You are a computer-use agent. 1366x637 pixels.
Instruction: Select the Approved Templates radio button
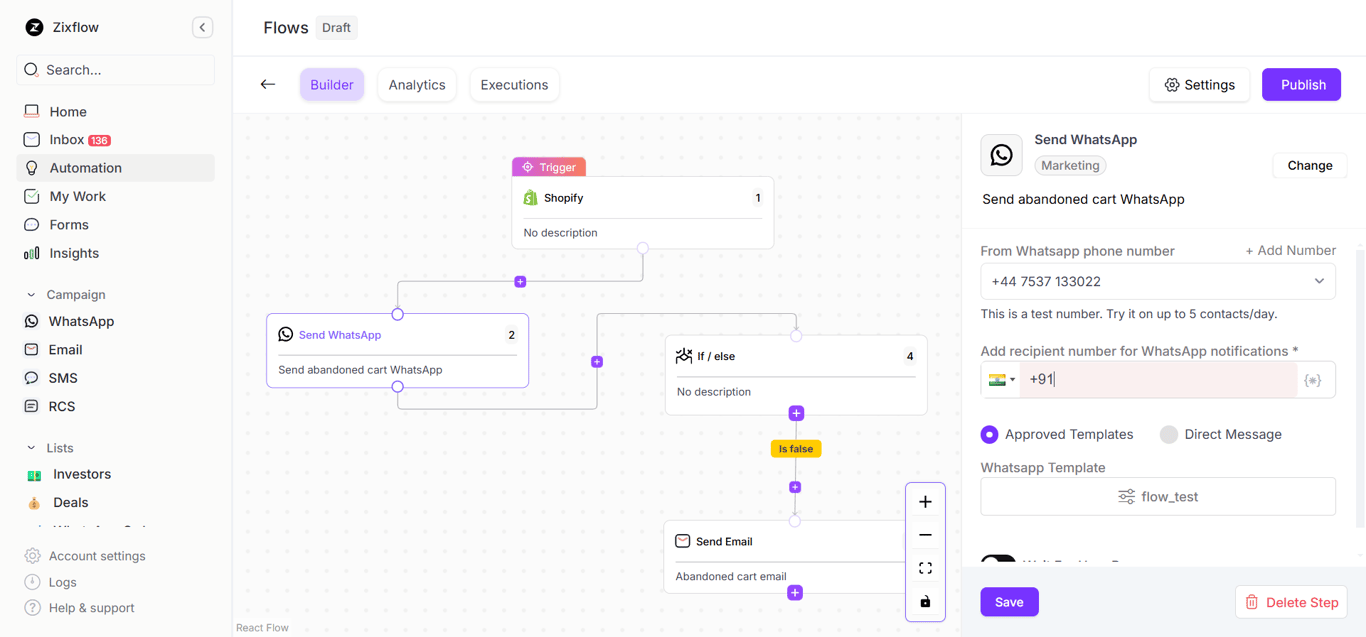coord(990,434)
